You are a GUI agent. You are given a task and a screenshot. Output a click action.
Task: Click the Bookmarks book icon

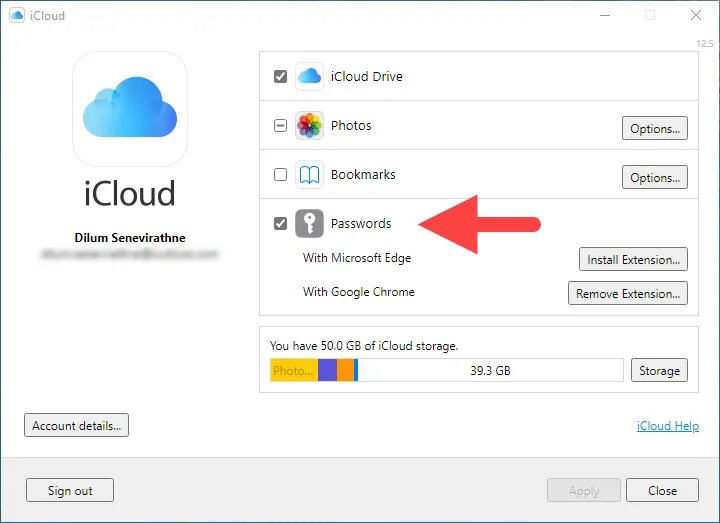309,174
